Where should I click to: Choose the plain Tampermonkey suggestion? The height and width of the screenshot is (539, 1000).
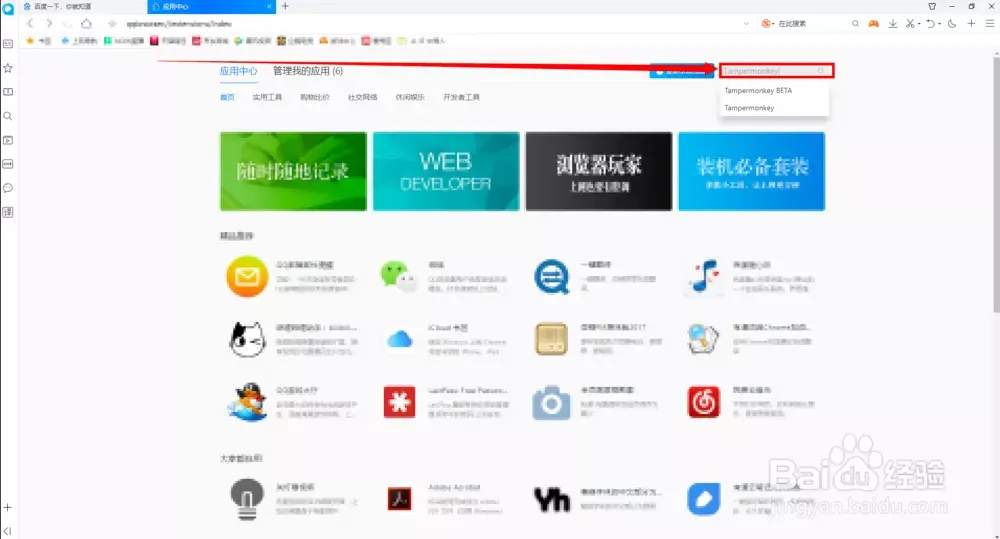[774, 108]
